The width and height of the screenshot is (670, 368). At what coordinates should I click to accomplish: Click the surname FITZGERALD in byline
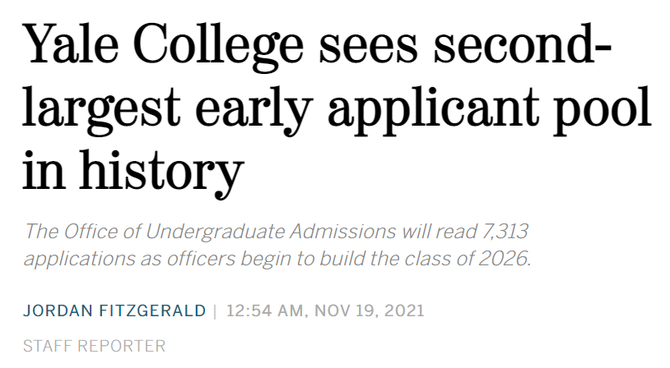153,311
